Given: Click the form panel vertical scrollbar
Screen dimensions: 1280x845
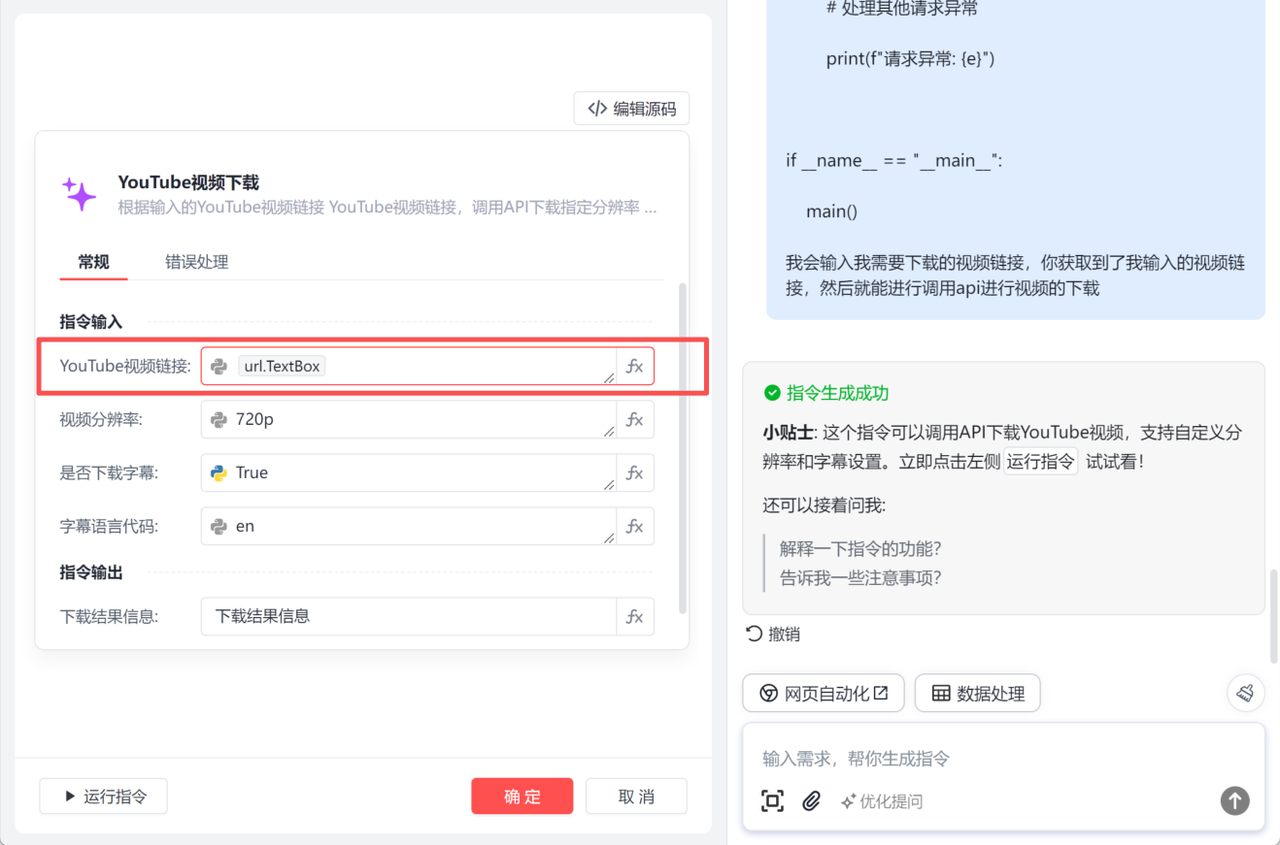Looking at the screenshot, I should click(683, 448).
